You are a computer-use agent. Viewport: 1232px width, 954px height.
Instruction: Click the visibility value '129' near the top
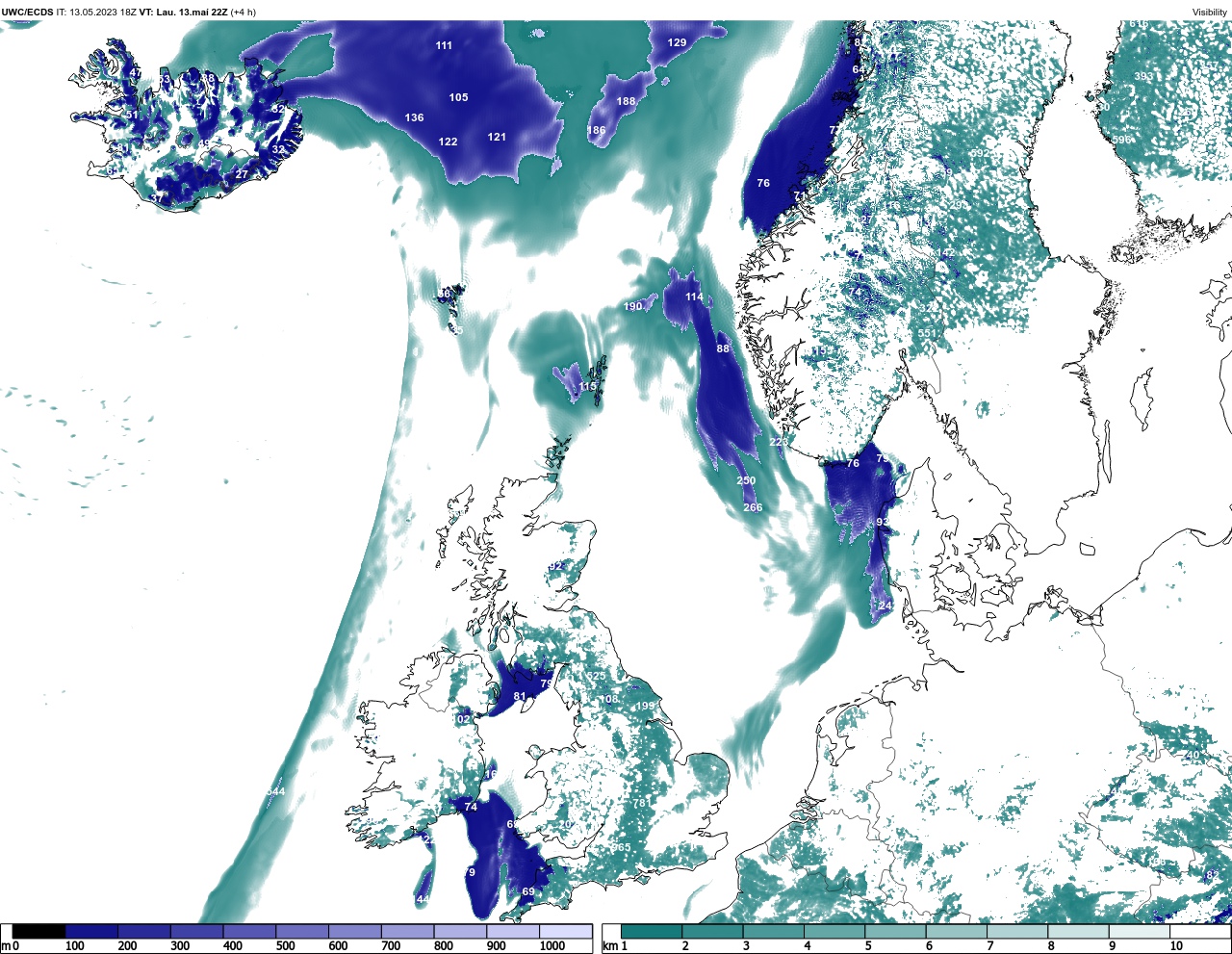677,42
